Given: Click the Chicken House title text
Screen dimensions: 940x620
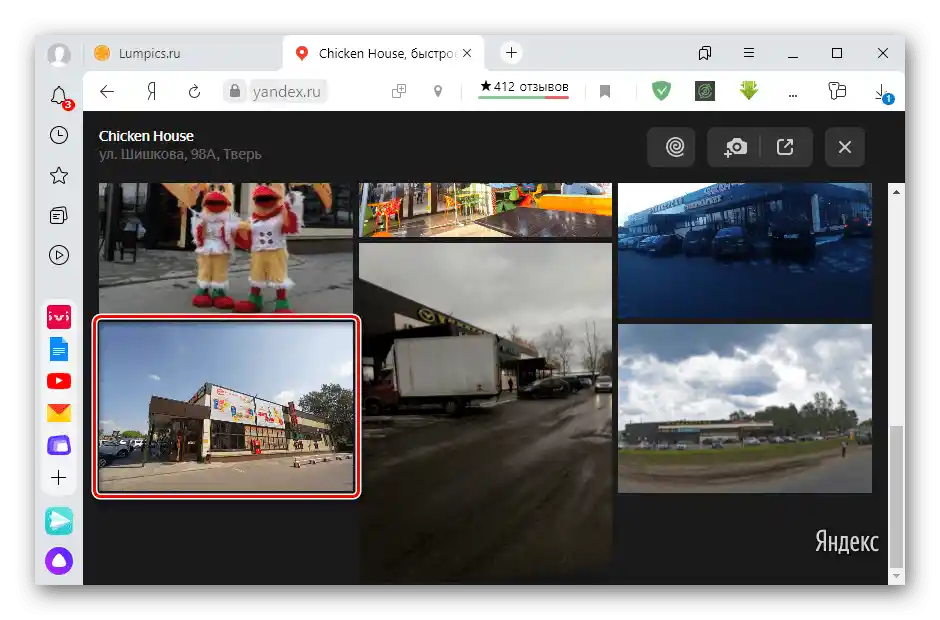Looking at the screenshot, I should (x=146, y=136).
